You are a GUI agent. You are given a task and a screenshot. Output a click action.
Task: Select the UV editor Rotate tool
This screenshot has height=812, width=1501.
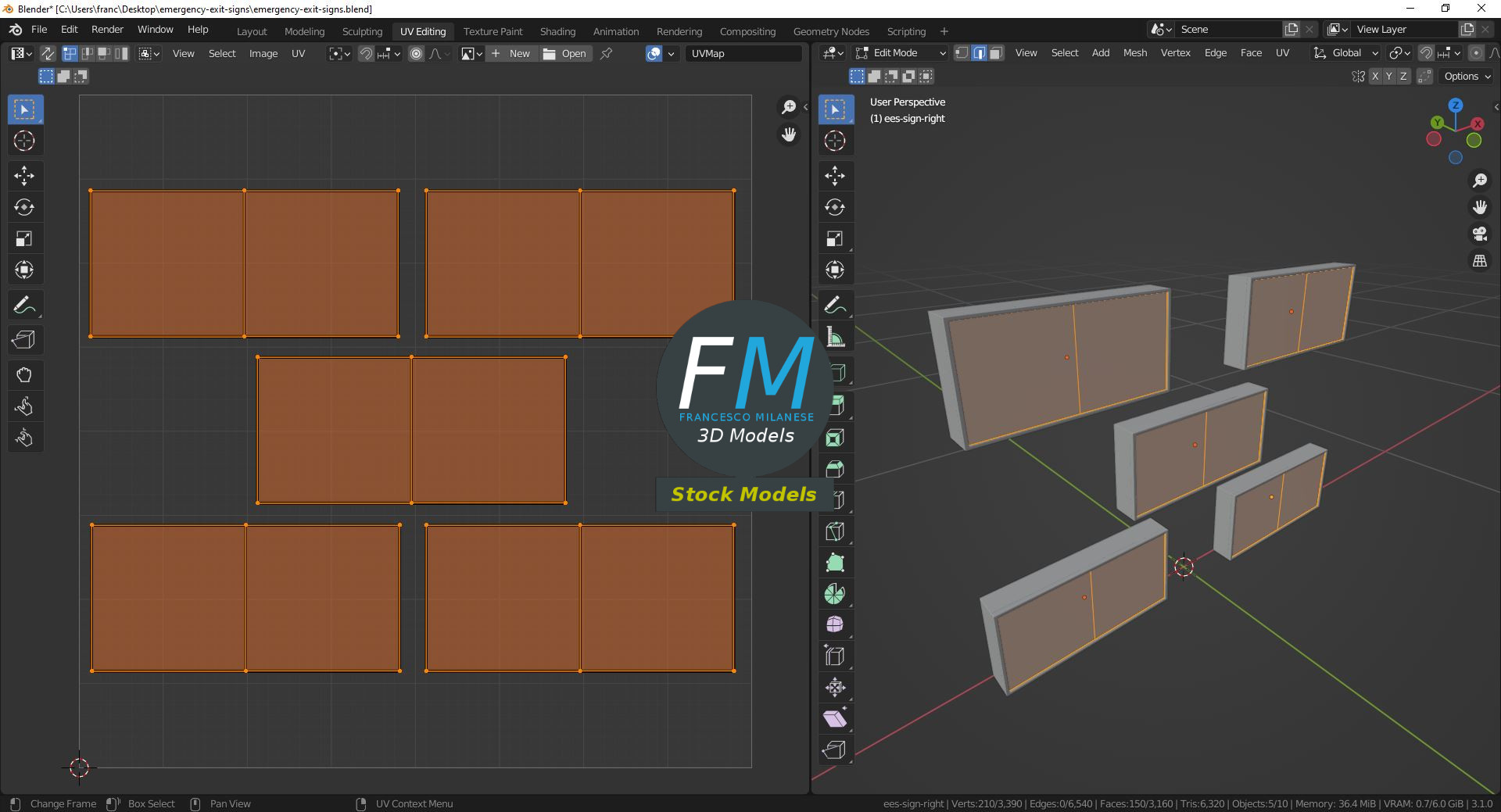(24, 207)
